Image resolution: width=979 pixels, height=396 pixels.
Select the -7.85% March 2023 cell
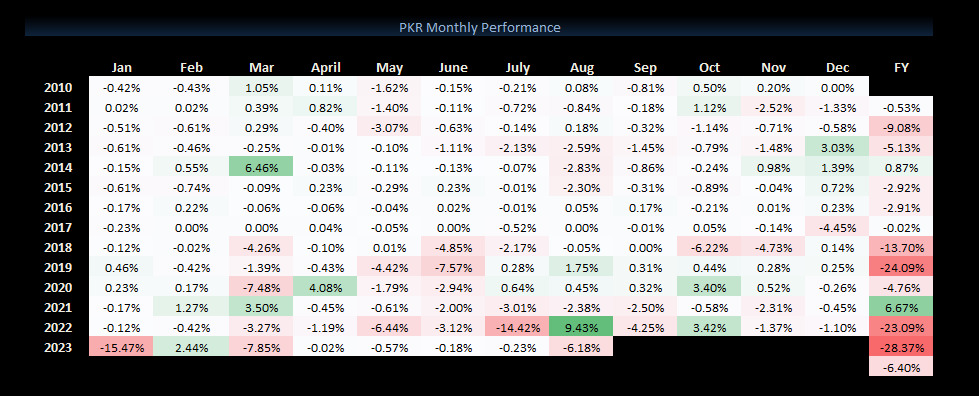coord(261,348)
